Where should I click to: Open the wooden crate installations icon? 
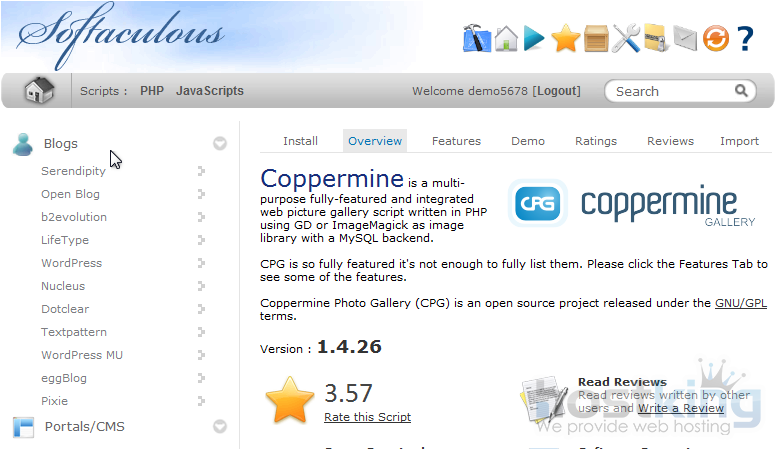tap(596, 39)
